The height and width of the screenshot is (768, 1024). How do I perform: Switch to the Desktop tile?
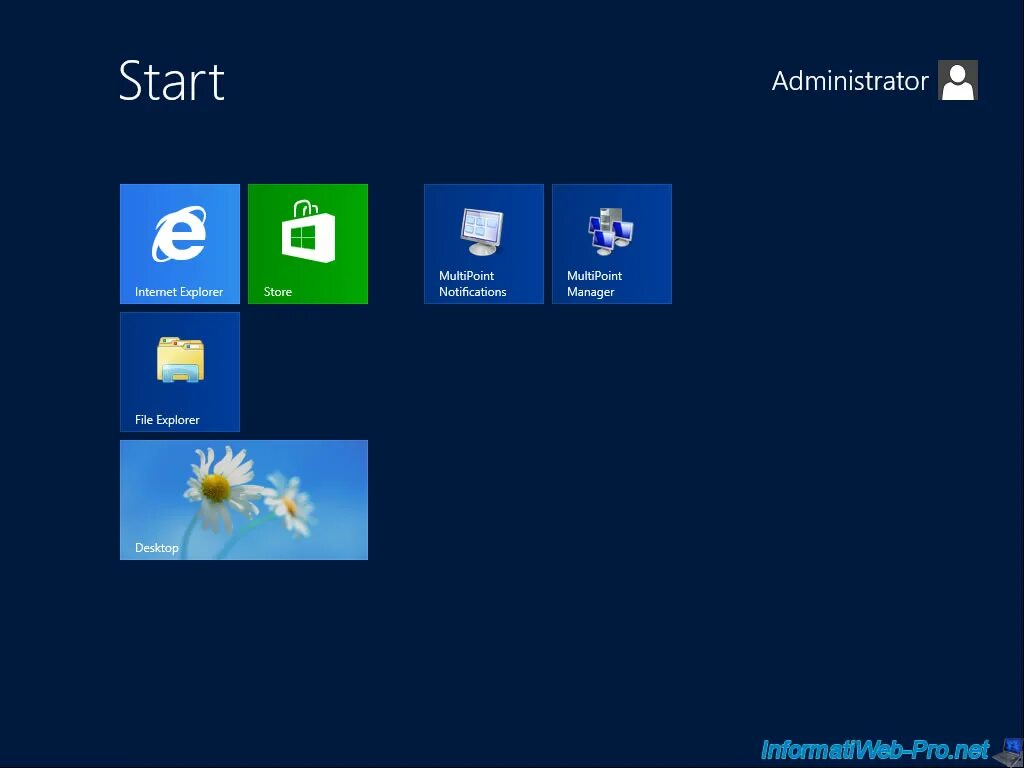[244, 500]
